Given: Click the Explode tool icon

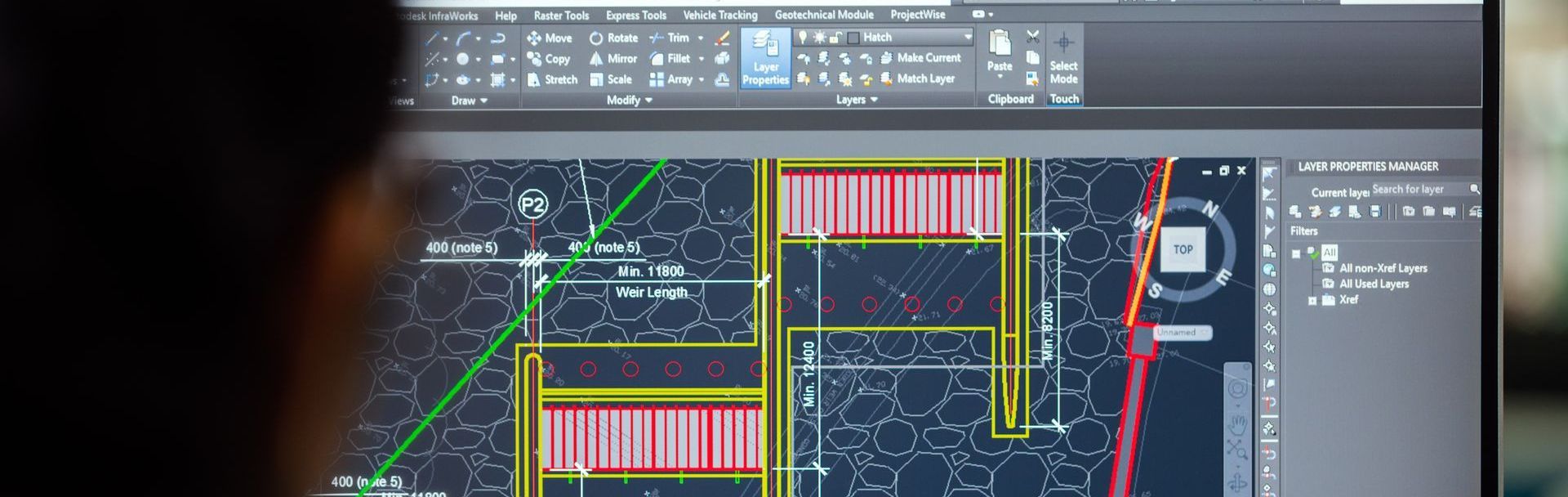Looking at the screenshot, I should [x=722, y=59].
